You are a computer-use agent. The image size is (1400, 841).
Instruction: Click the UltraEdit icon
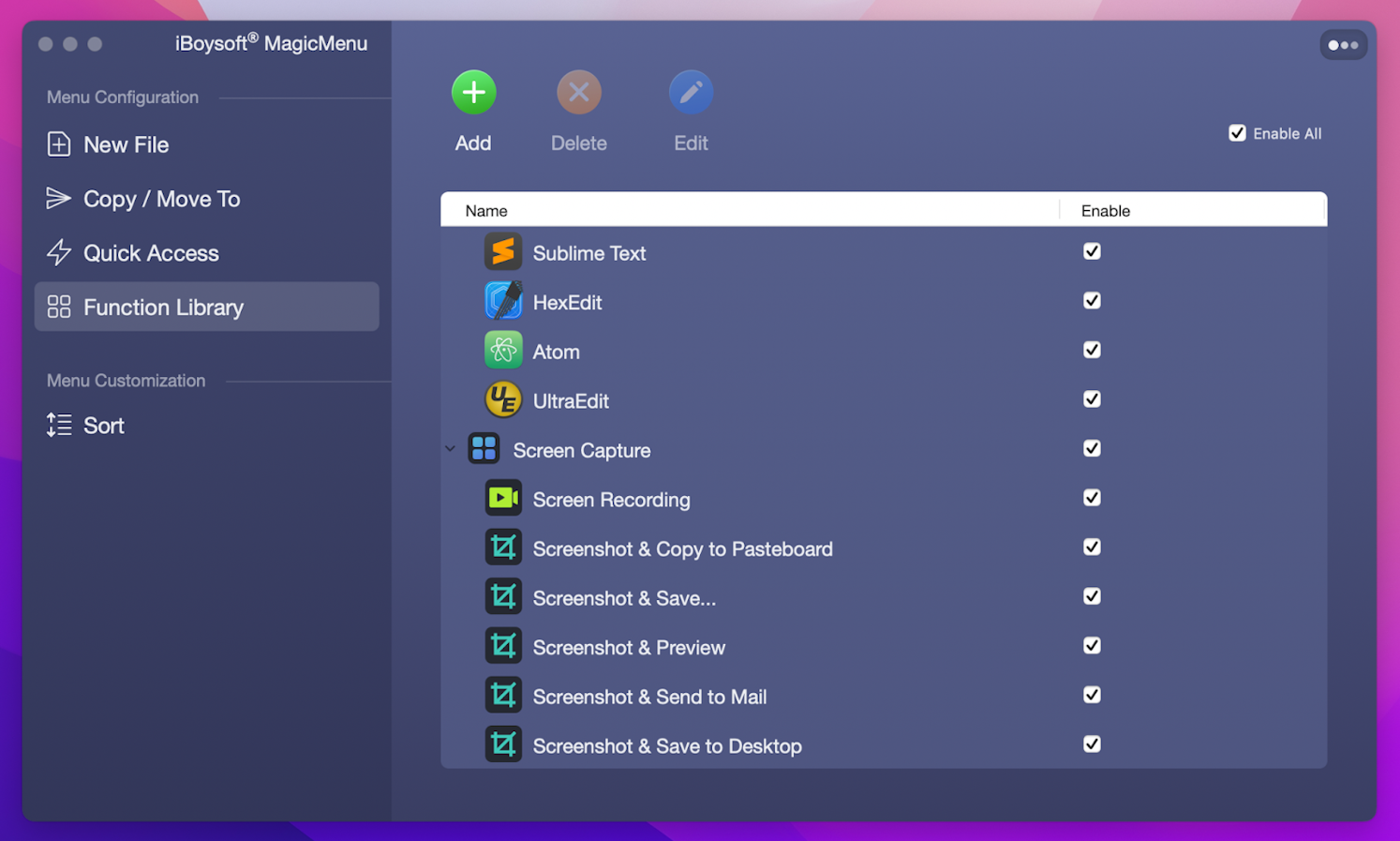tap(503, 399)
